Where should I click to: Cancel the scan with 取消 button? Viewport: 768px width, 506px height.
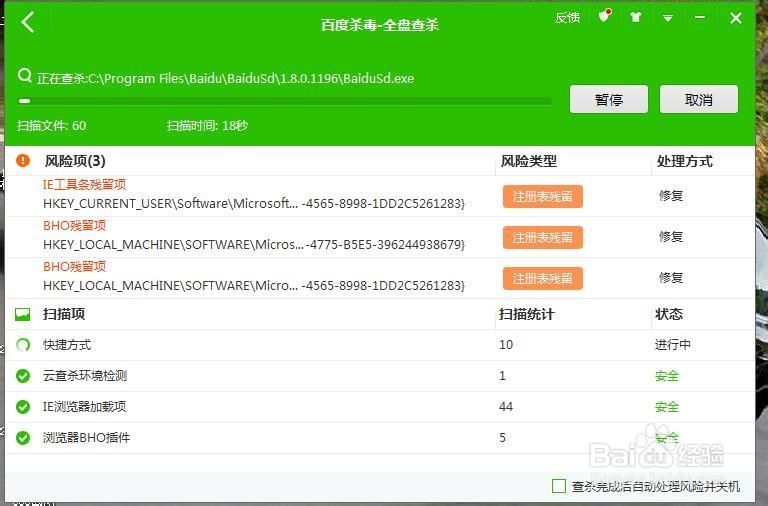(x=699, y=99)
